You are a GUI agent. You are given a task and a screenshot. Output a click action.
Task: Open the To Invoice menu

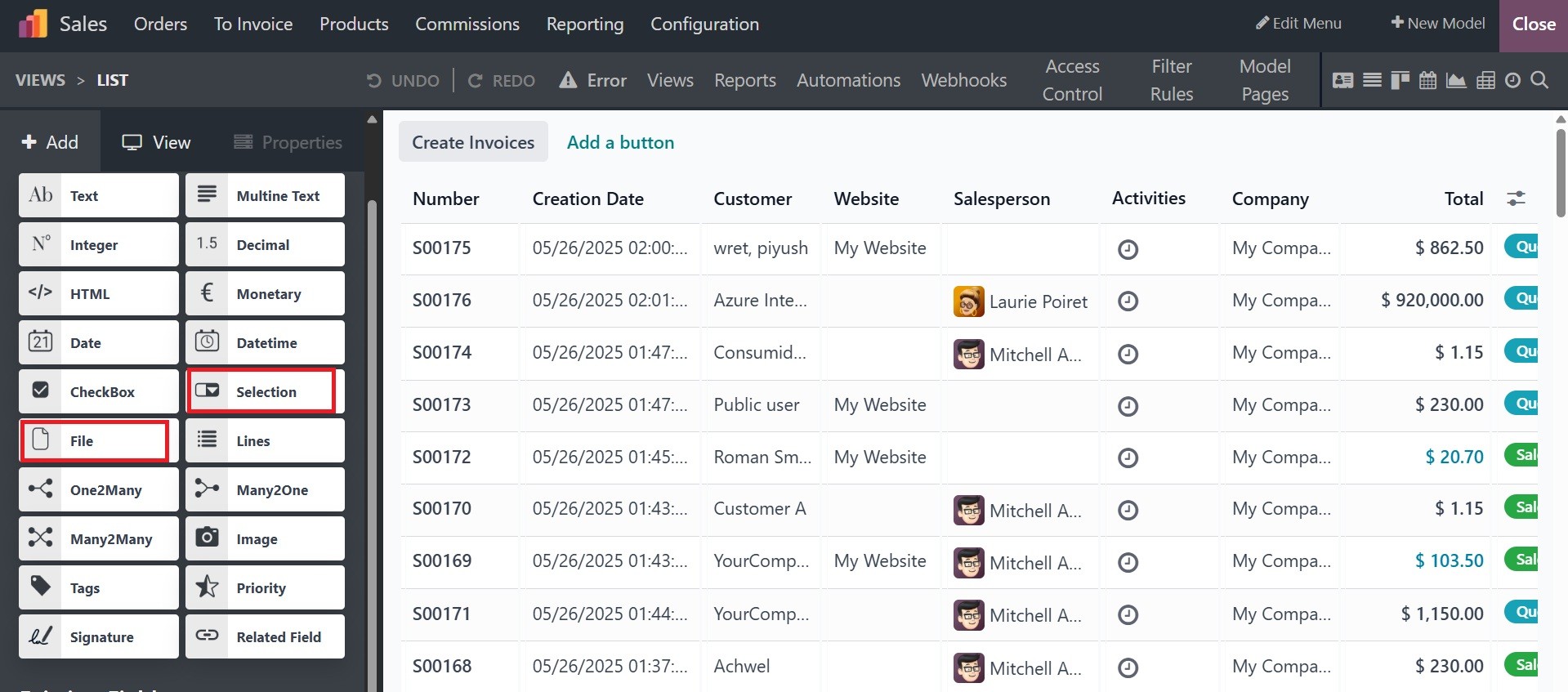coord(253,24)
